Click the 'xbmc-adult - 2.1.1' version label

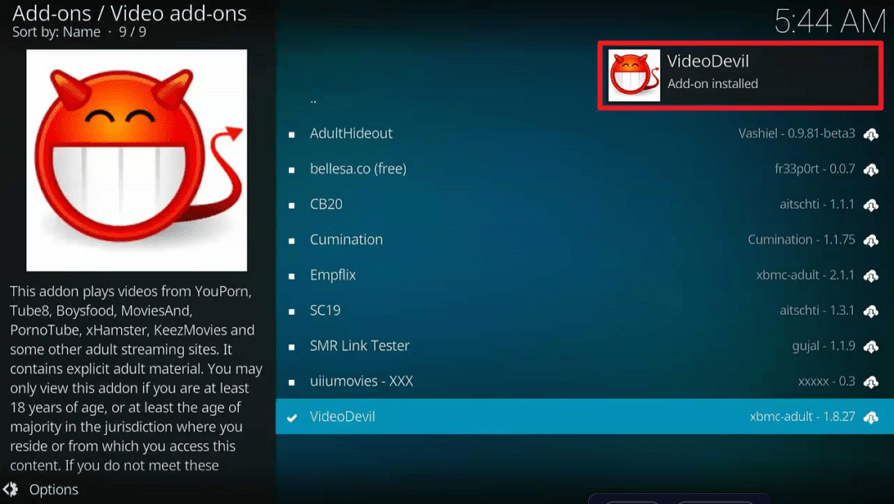(x=806, y=275)
